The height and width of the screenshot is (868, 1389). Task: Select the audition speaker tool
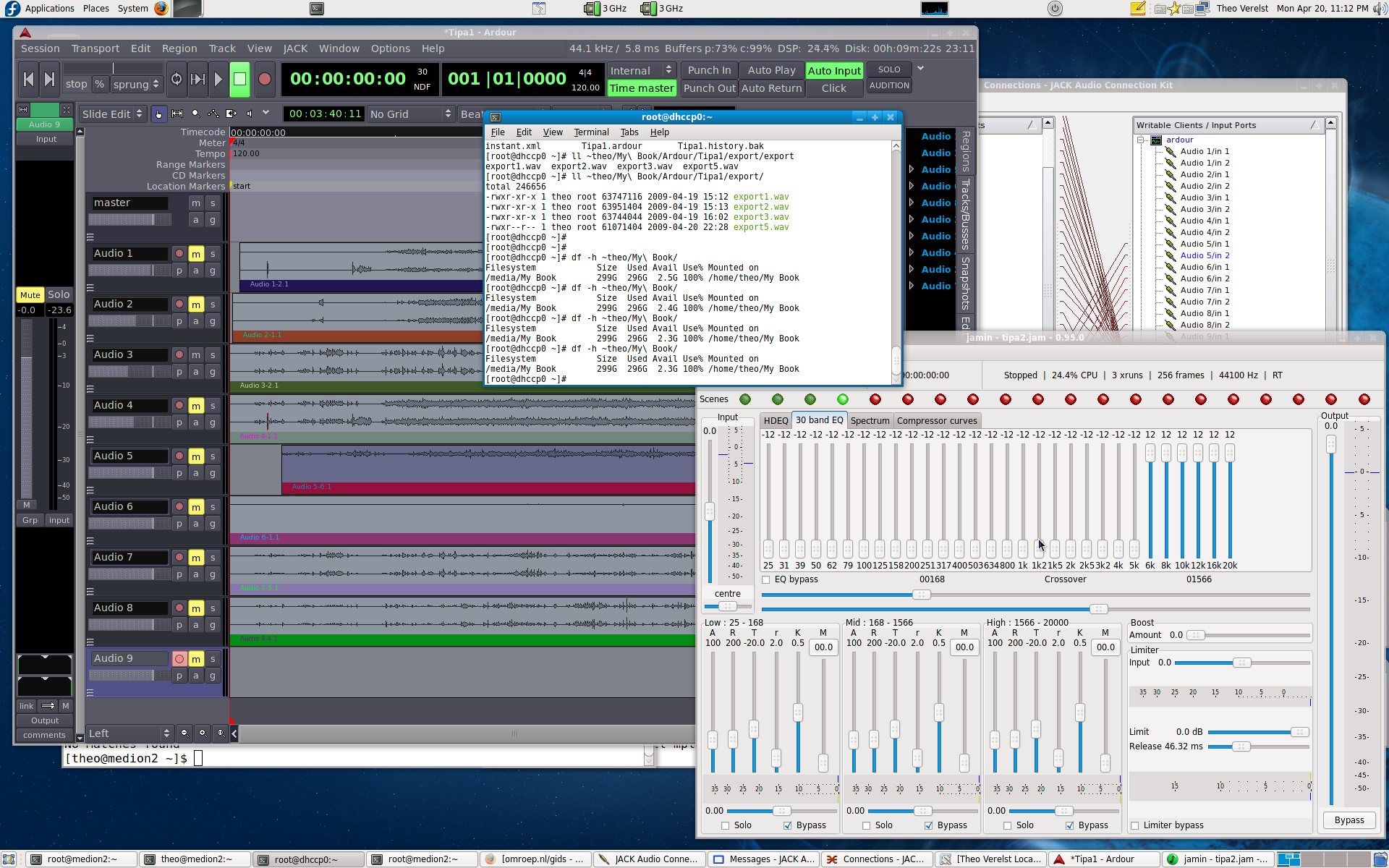250,114
